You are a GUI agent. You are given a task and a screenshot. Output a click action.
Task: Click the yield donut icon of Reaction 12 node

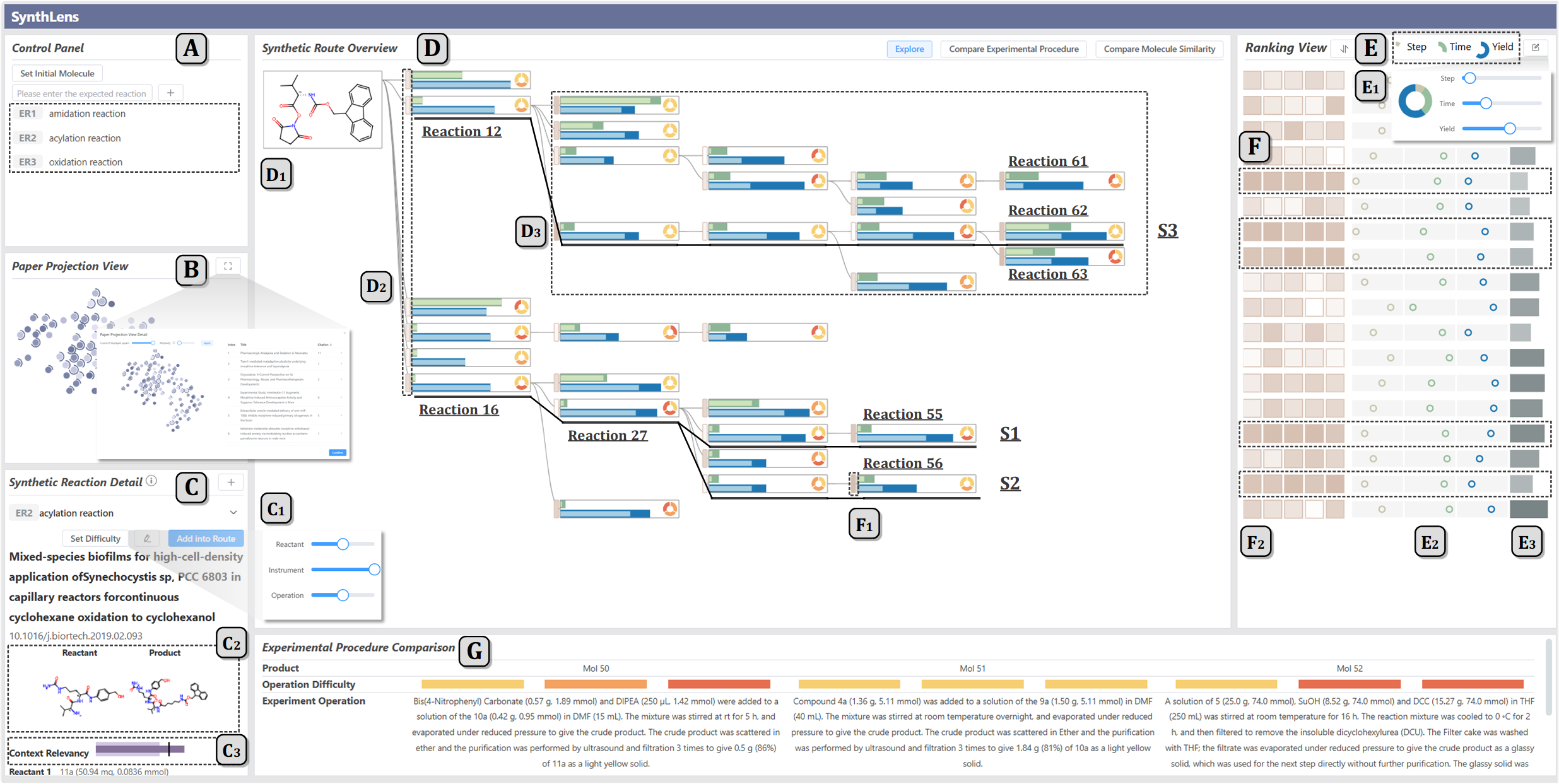coord(521,105)
